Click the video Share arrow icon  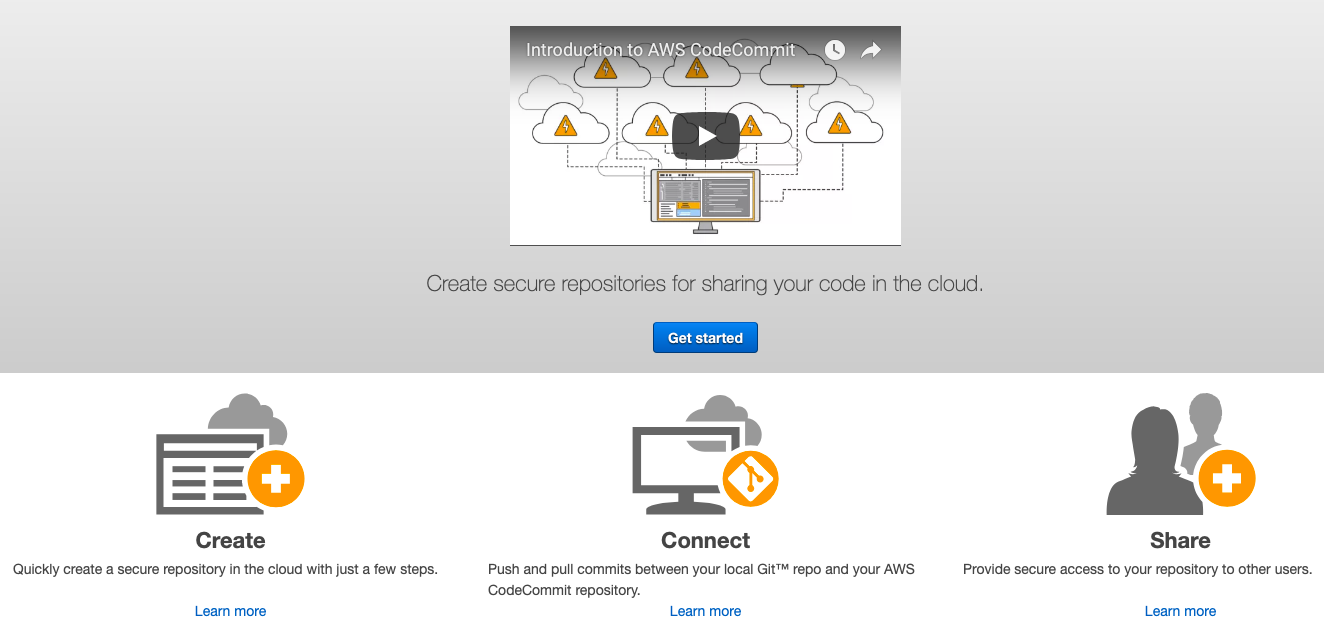pyautogui.click(x=871, y=50)
